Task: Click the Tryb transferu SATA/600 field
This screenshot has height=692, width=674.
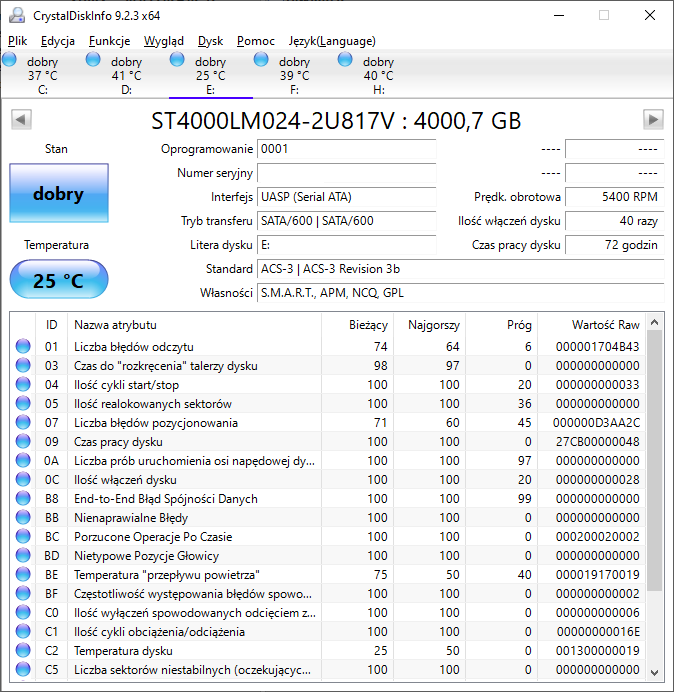Action: pyautogui.click(x=346, y=221)
